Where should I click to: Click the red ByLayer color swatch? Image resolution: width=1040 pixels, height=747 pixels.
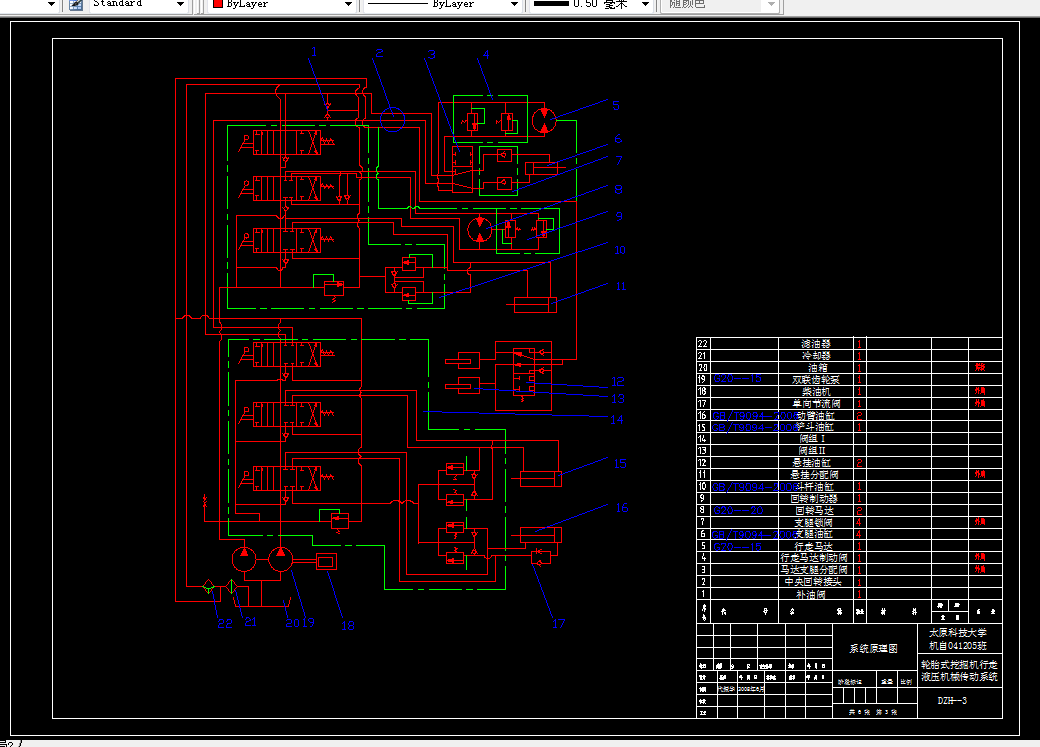[x=217, y=4]
